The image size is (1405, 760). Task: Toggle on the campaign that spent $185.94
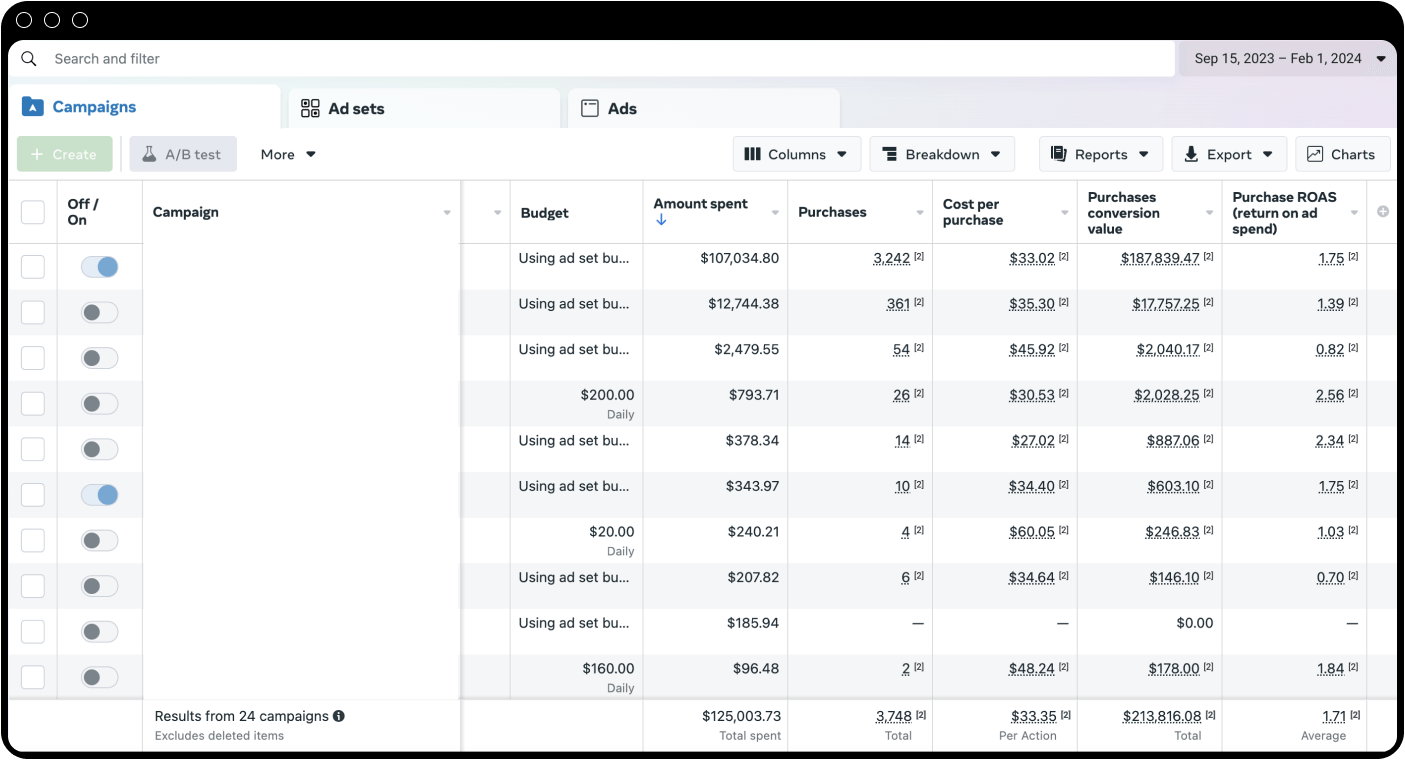(x=100, y=632)
